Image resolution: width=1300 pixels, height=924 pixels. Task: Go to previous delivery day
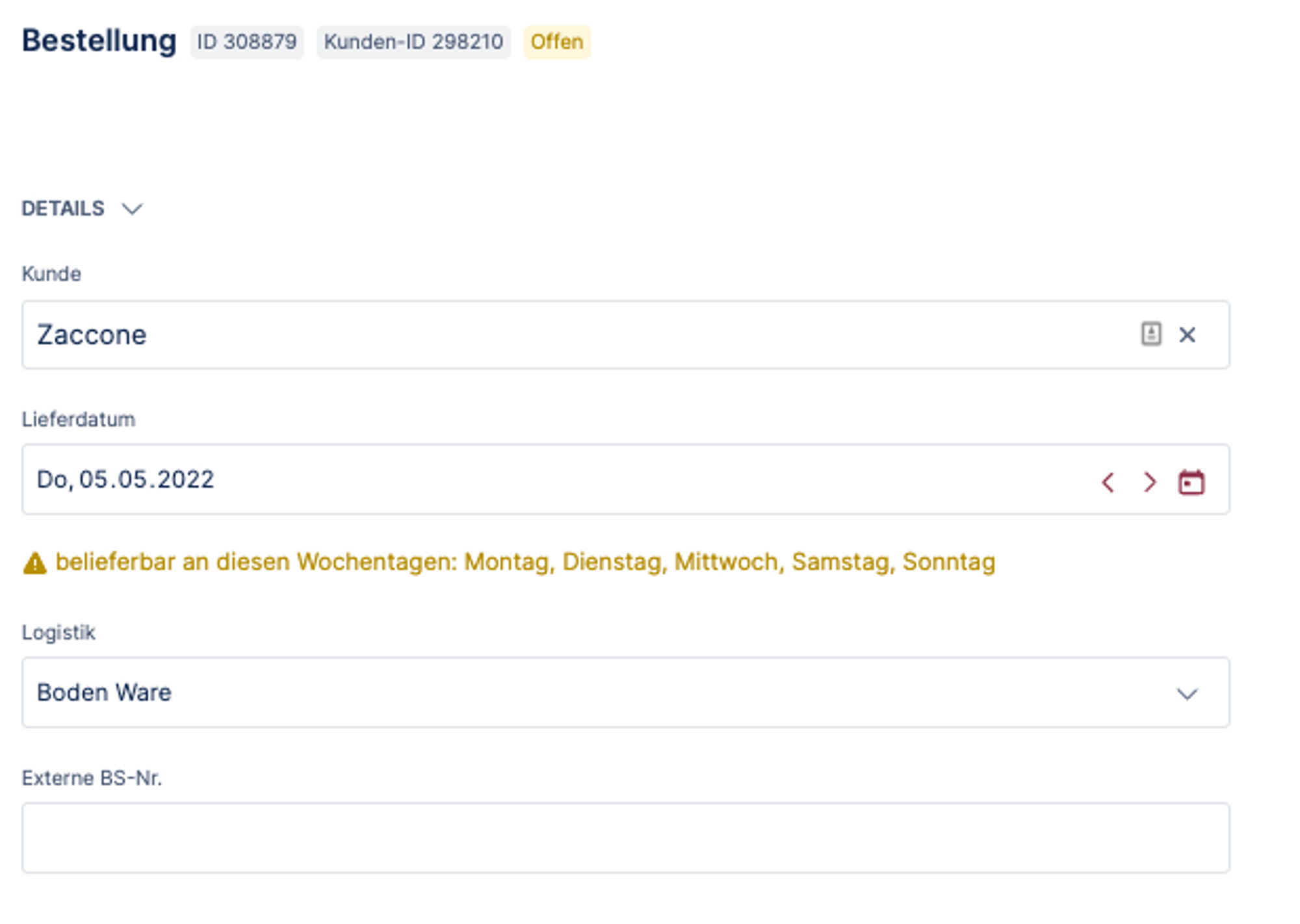tap(1108, 482)
